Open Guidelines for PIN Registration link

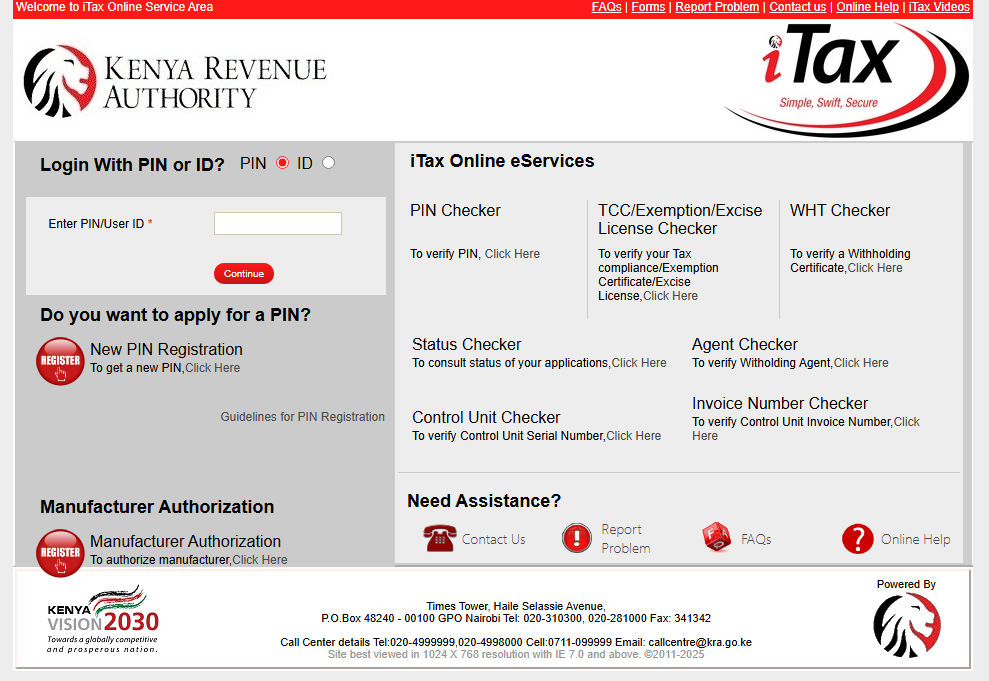302,417
